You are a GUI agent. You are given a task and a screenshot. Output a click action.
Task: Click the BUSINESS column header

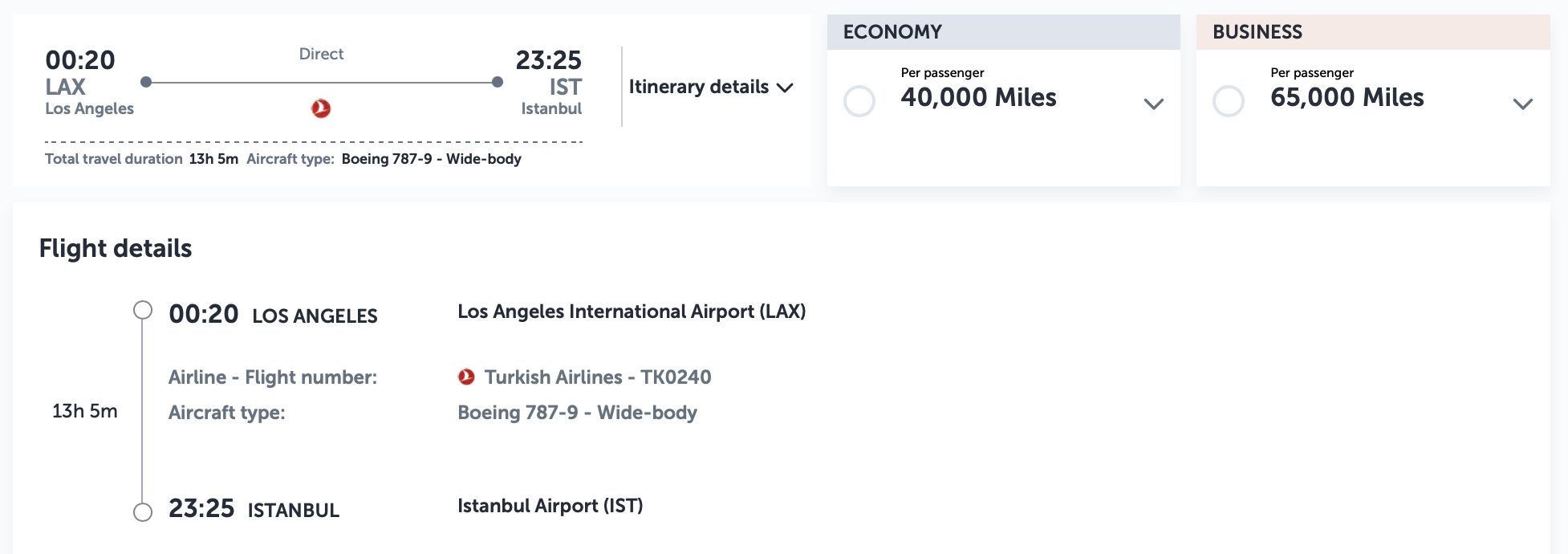(x=1257, y=32)
